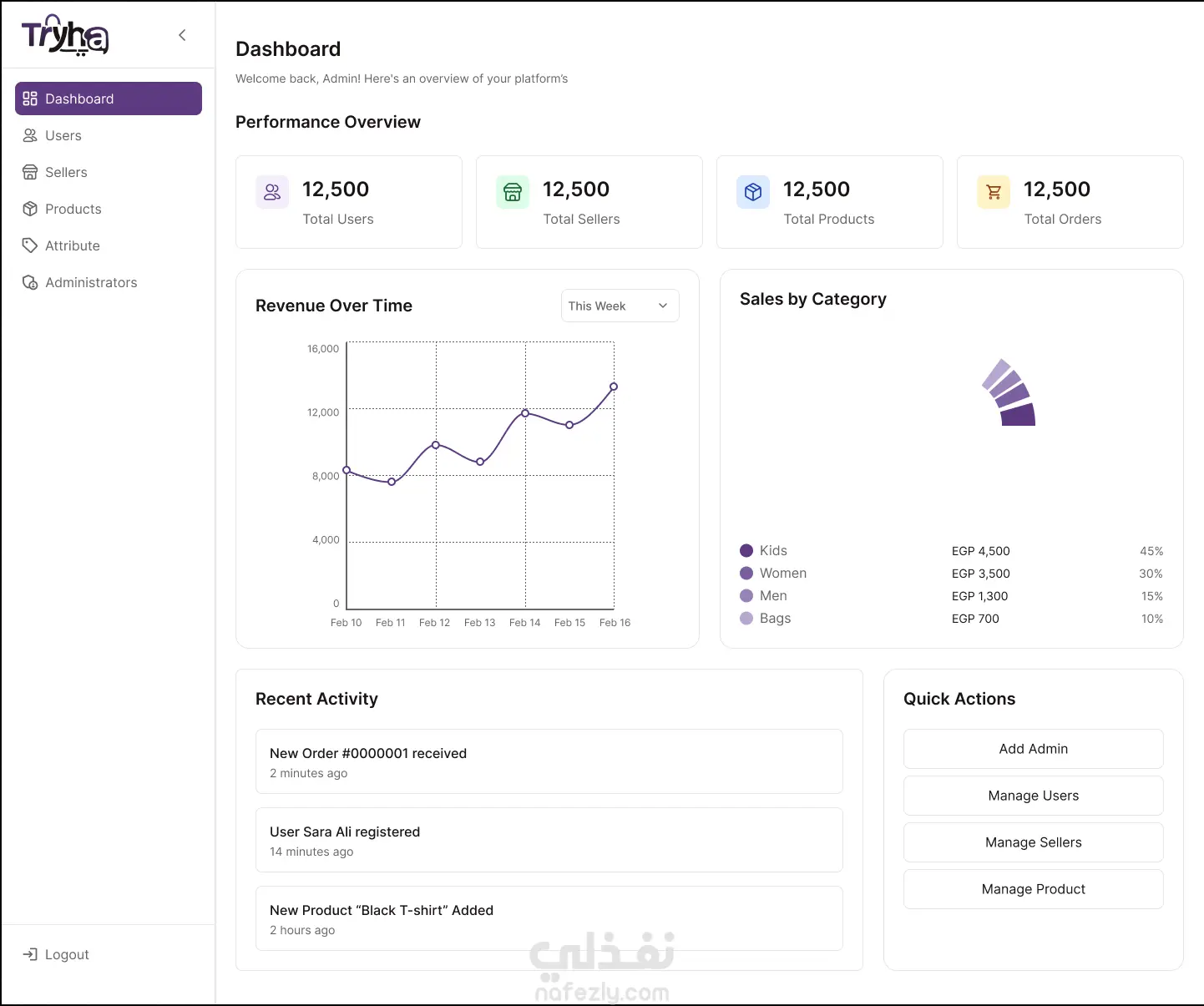Click the Manage Sellers quick action
Viewport: 1204px width, 1006px height.
pos(1034,842)
